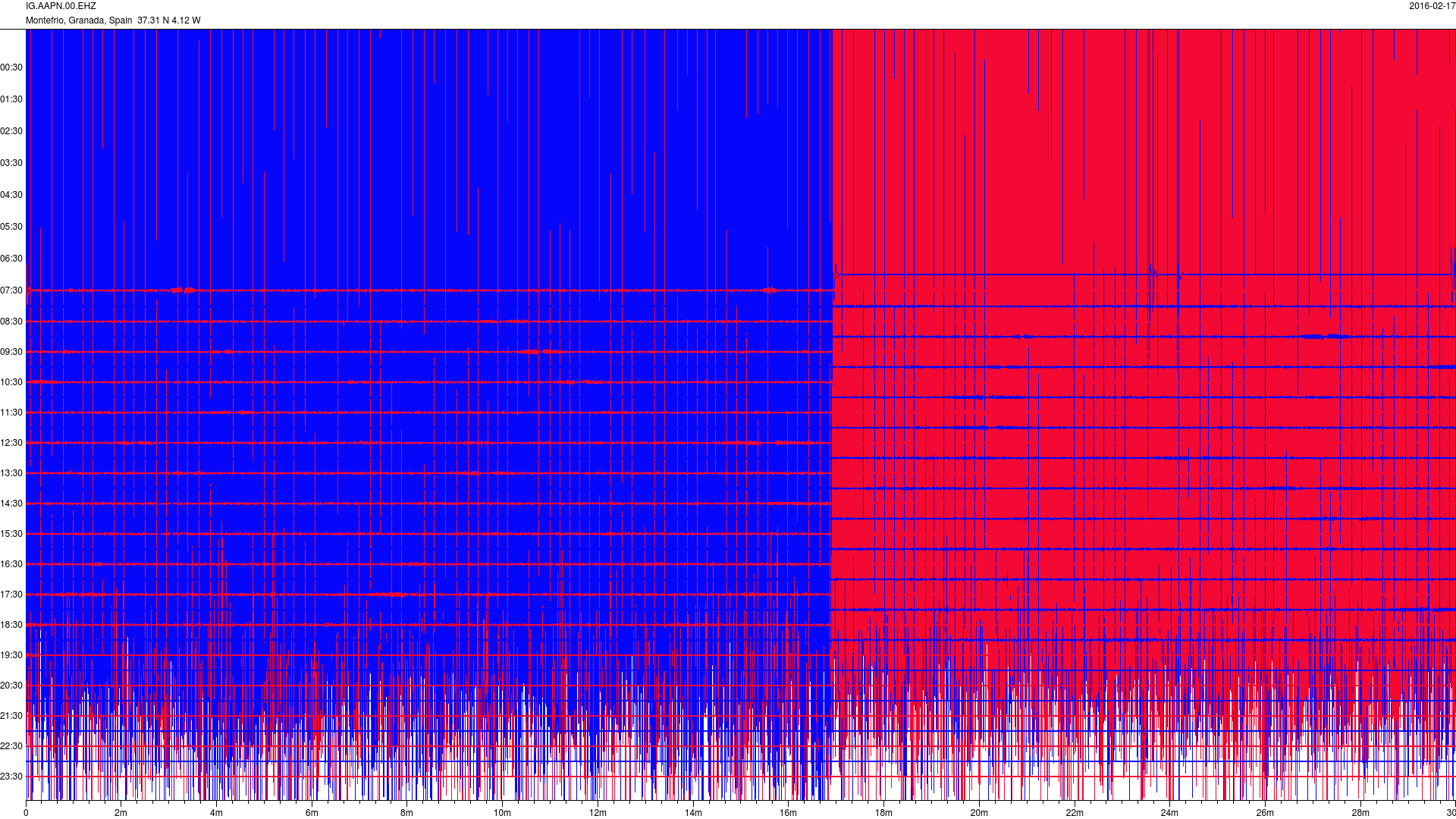Screen dimensions: 1456x819
Task: Click the 2m axis tick label
Action: point(121,813)
